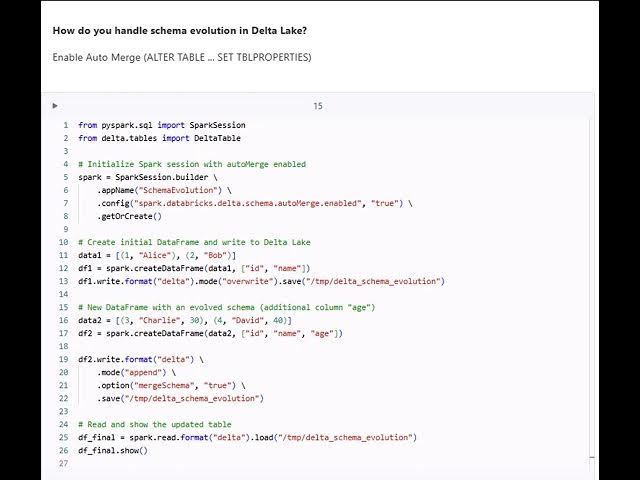Screen dimensions: 640x480
Task: Click the DeltaTable import line
Action: (x=159, y=138)
